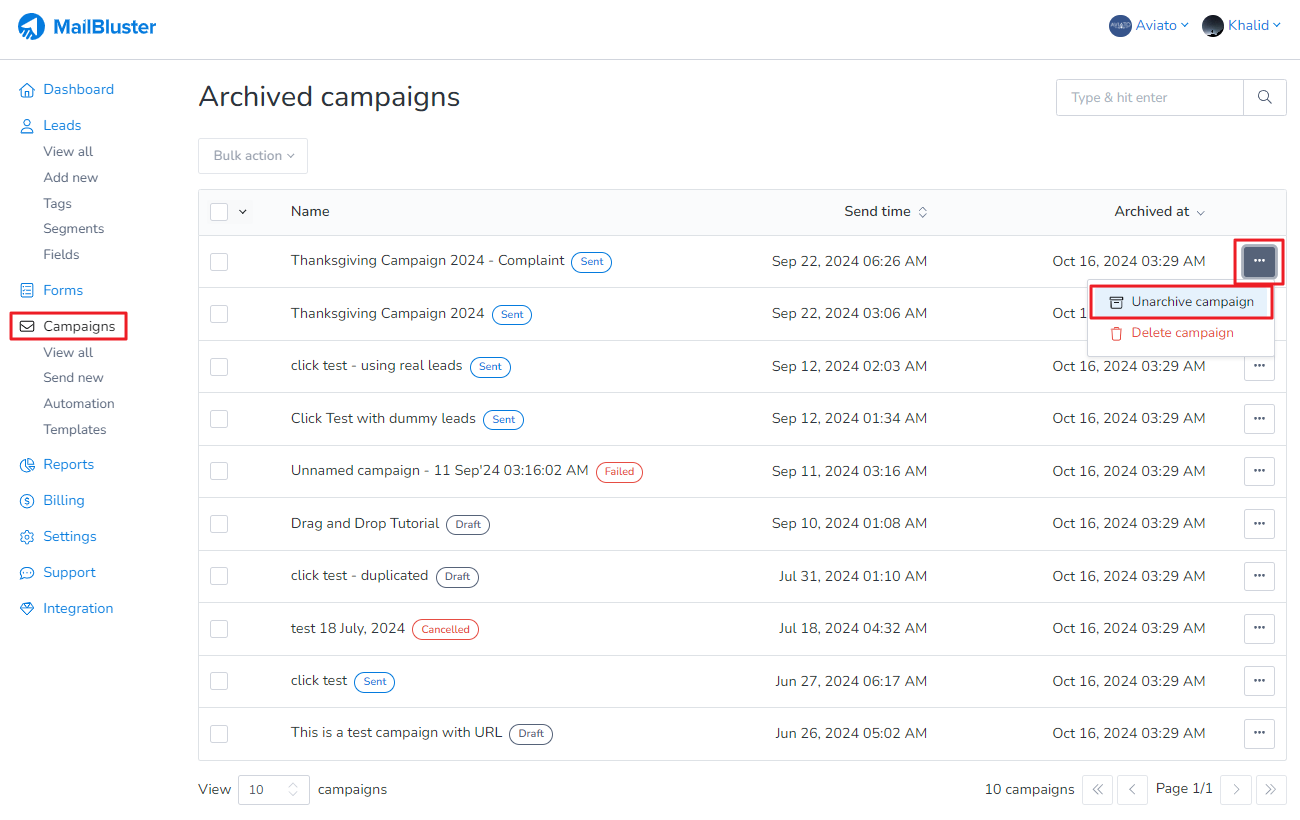Select checkbox for test 18 July, 2024
This screenshot has height=820, width=1300.
pos(219,629)
